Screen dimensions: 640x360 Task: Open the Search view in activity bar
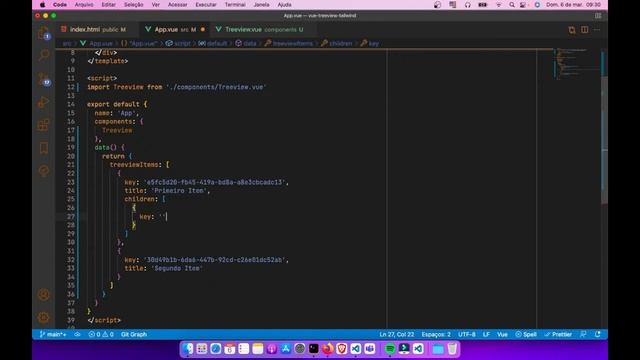44,55
